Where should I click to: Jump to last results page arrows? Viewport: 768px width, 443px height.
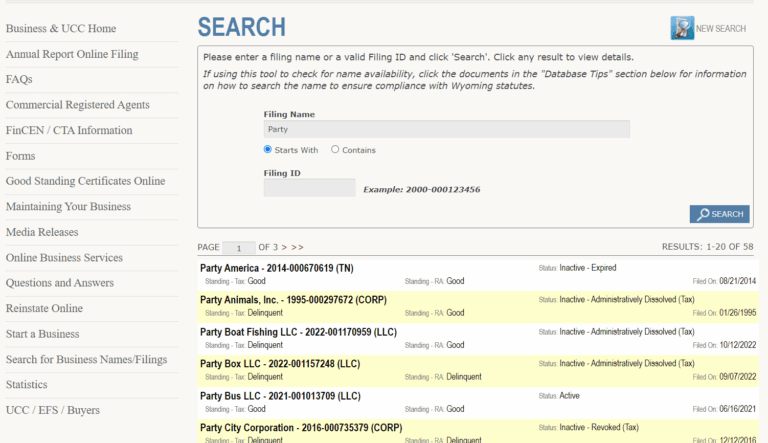click(x=297, y=247)
